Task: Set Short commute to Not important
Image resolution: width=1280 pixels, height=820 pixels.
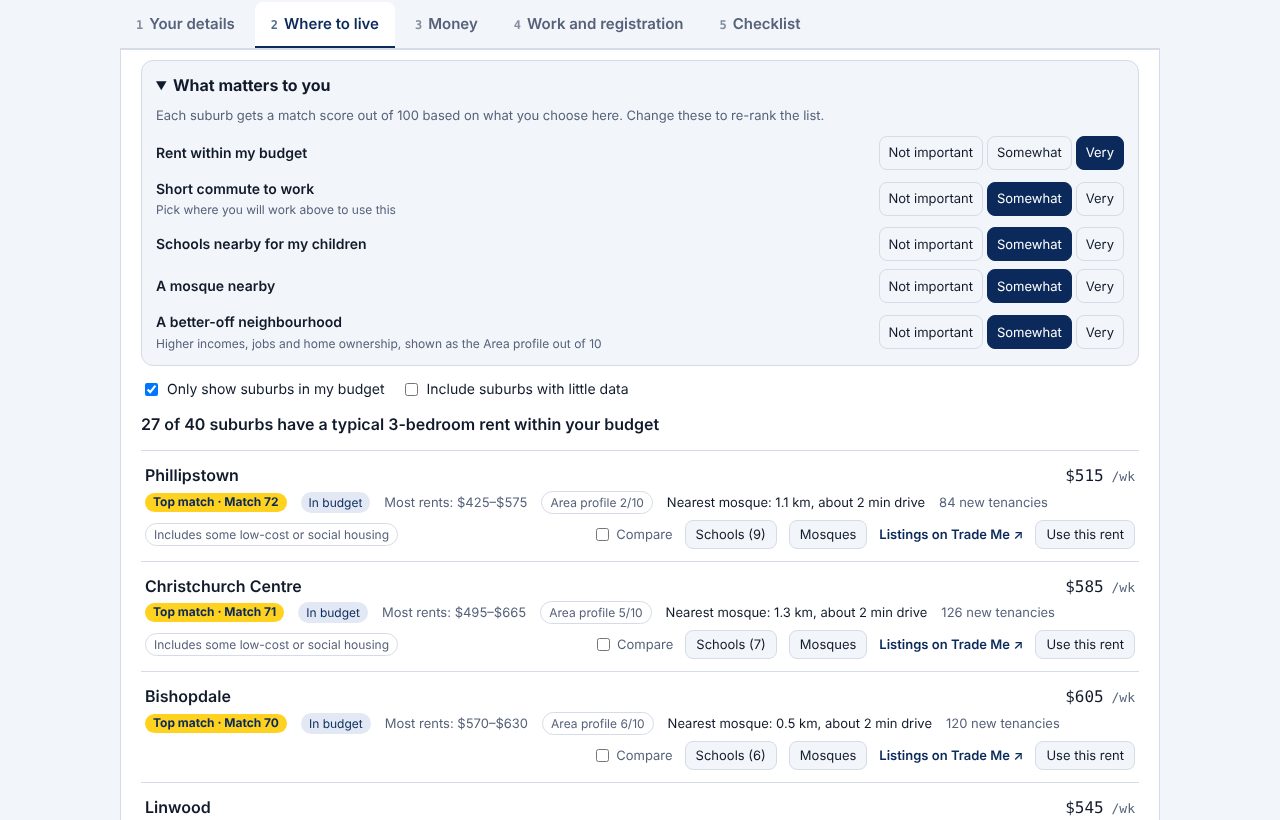Action: point(931,199)
